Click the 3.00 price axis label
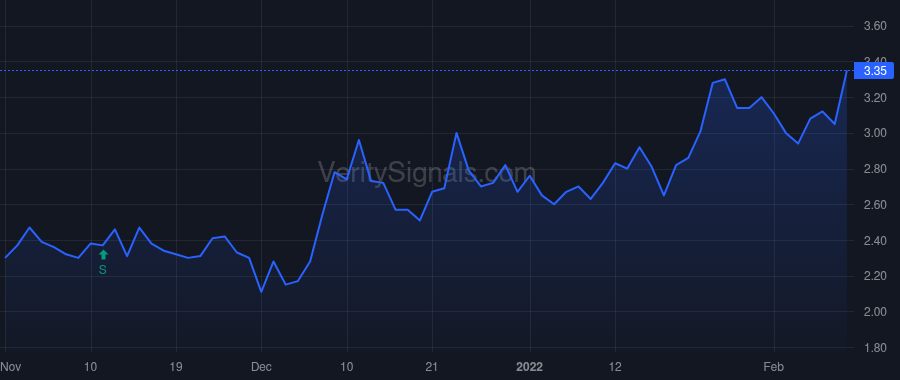This screenshot has height=380, width=900. [x=875, y=134]
